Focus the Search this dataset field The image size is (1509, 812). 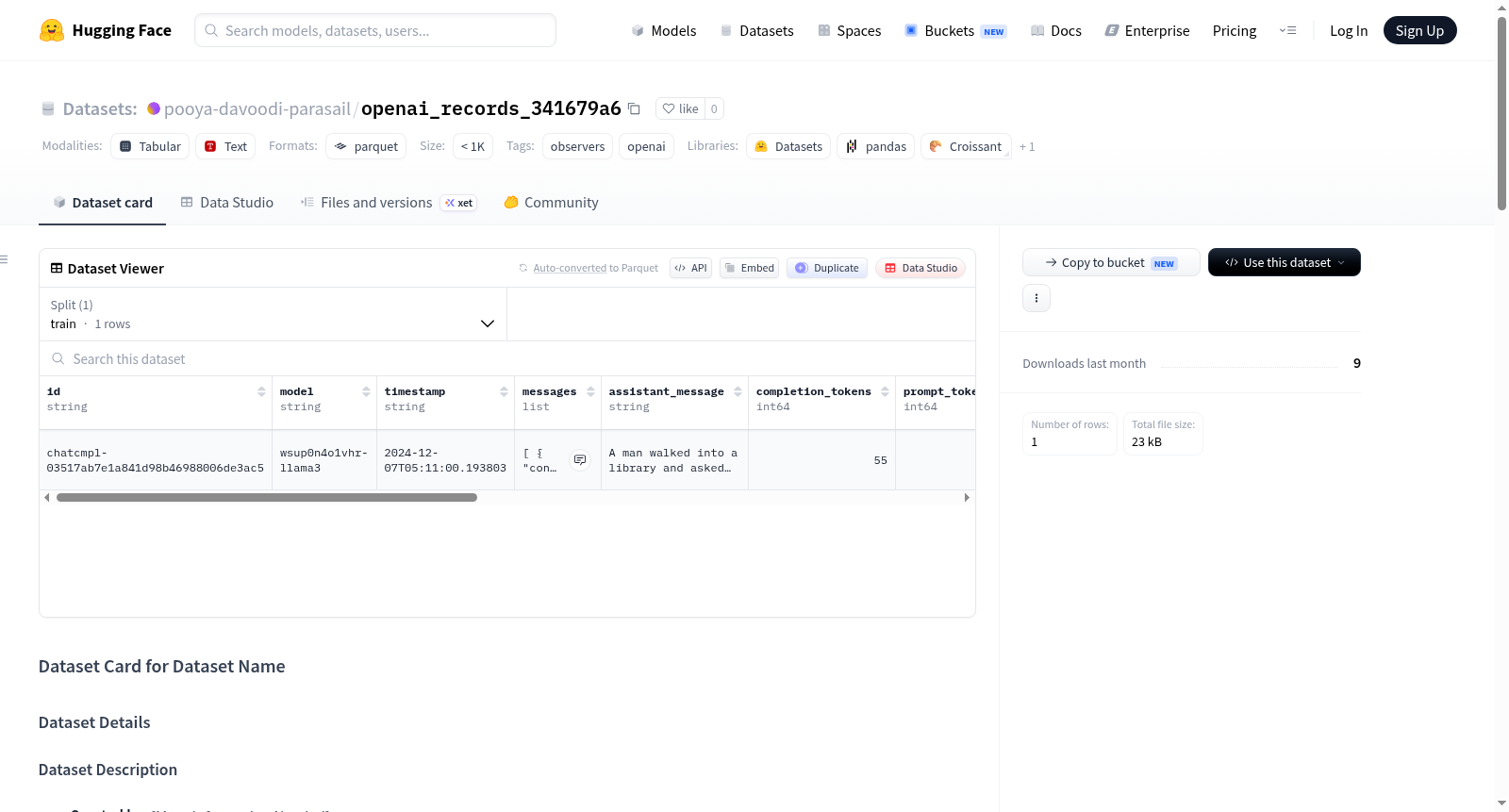(x=507, y=358)
